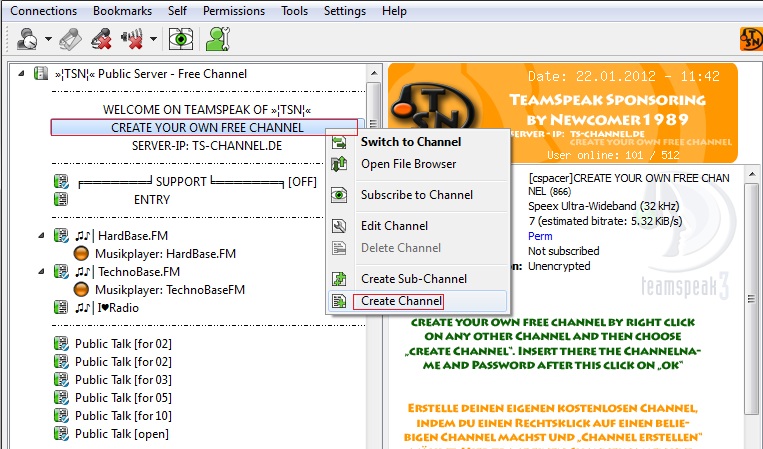Click the TSN logo icon at toolbar right
The height and width of the screenshot is (449, 763).
coord(751,39)
